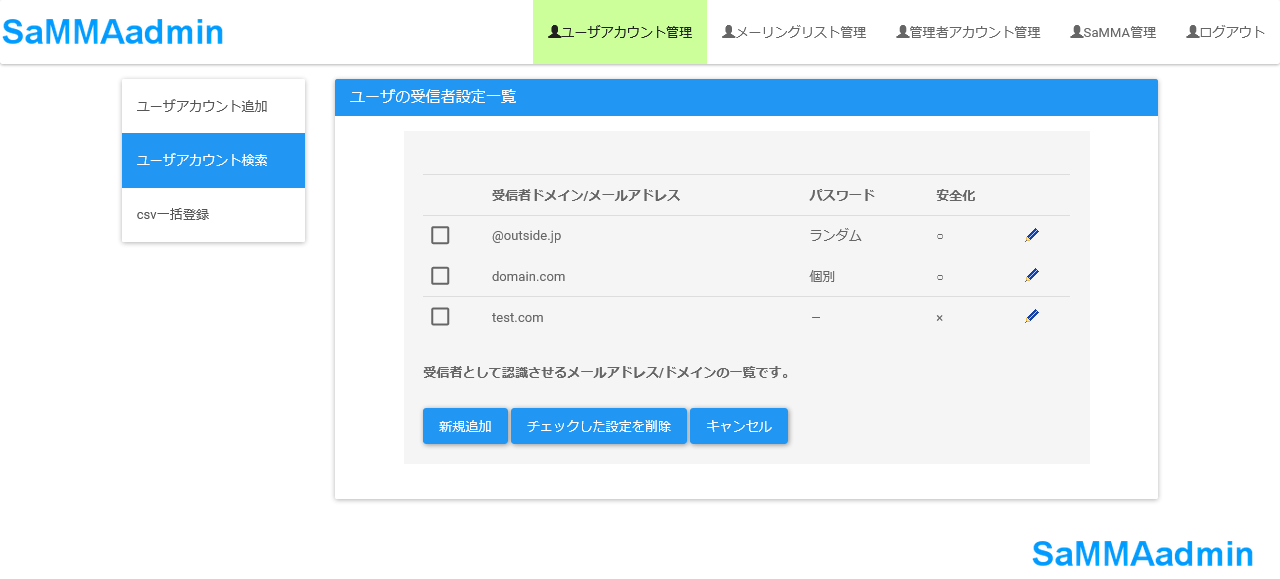The width and height of the screenshot is (1280, 579).
Task: Click the 受信者ドメイン/メールアドレス column header
Action: (586, 195)
